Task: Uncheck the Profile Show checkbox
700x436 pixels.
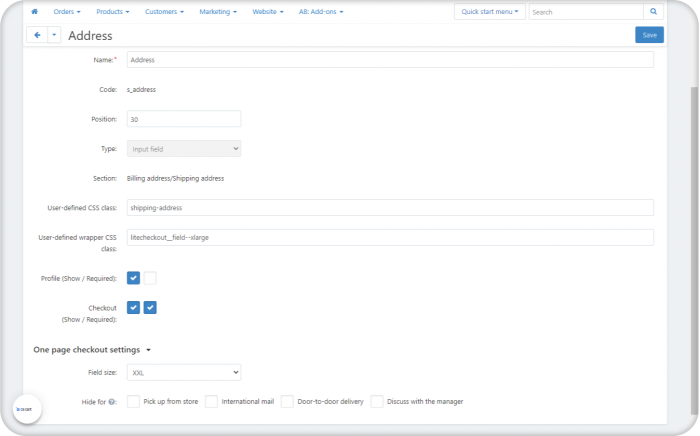Action: (x=133, y=278)
